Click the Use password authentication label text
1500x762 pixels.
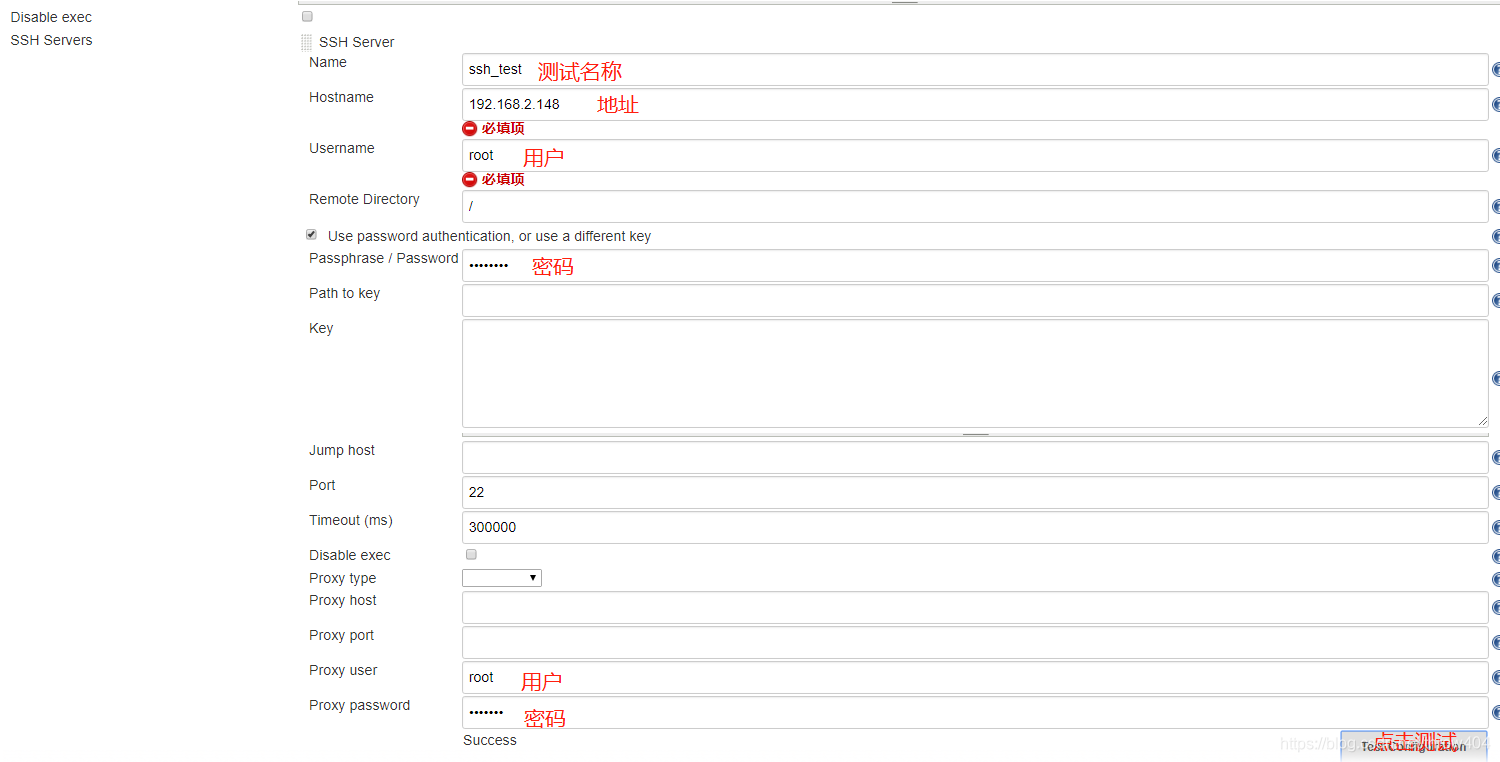tap(489, 236)
